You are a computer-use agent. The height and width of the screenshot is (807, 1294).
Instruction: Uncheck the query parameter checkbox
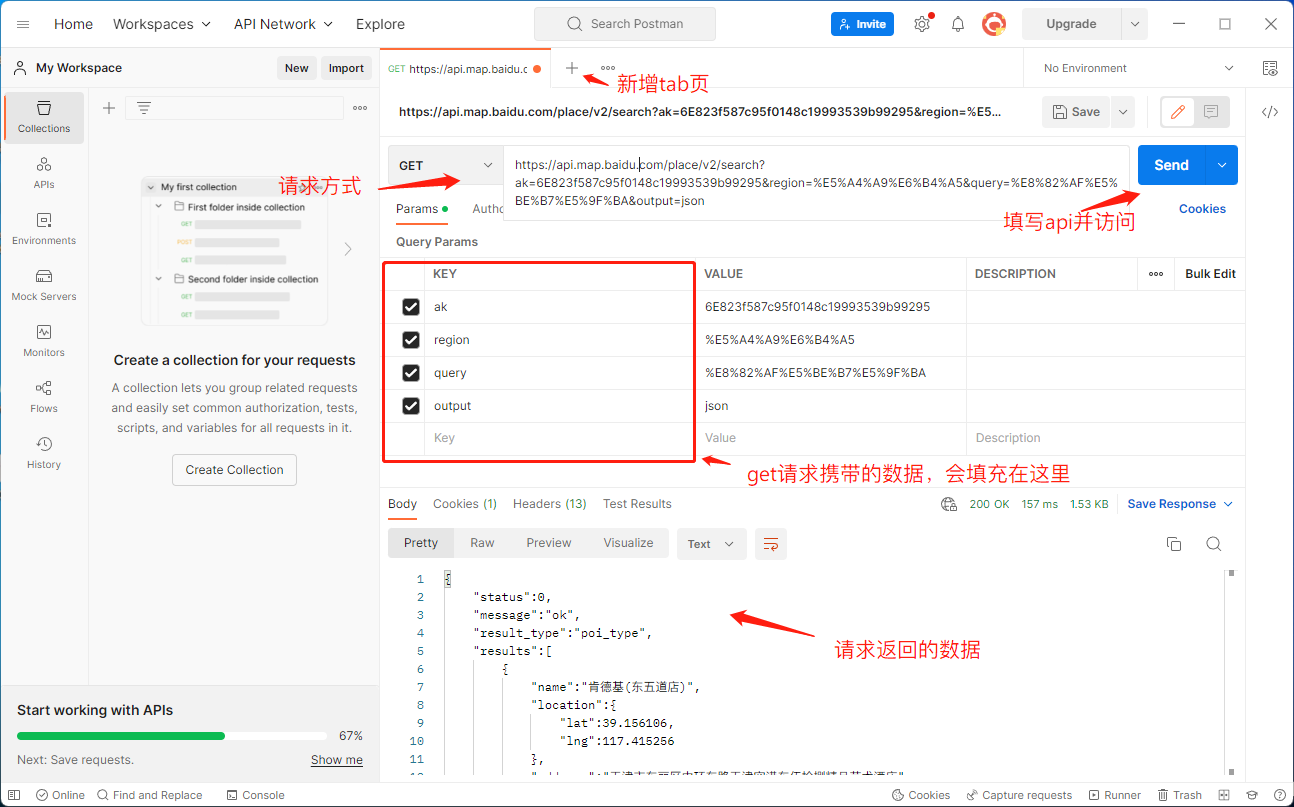click(x=411, y=373)
